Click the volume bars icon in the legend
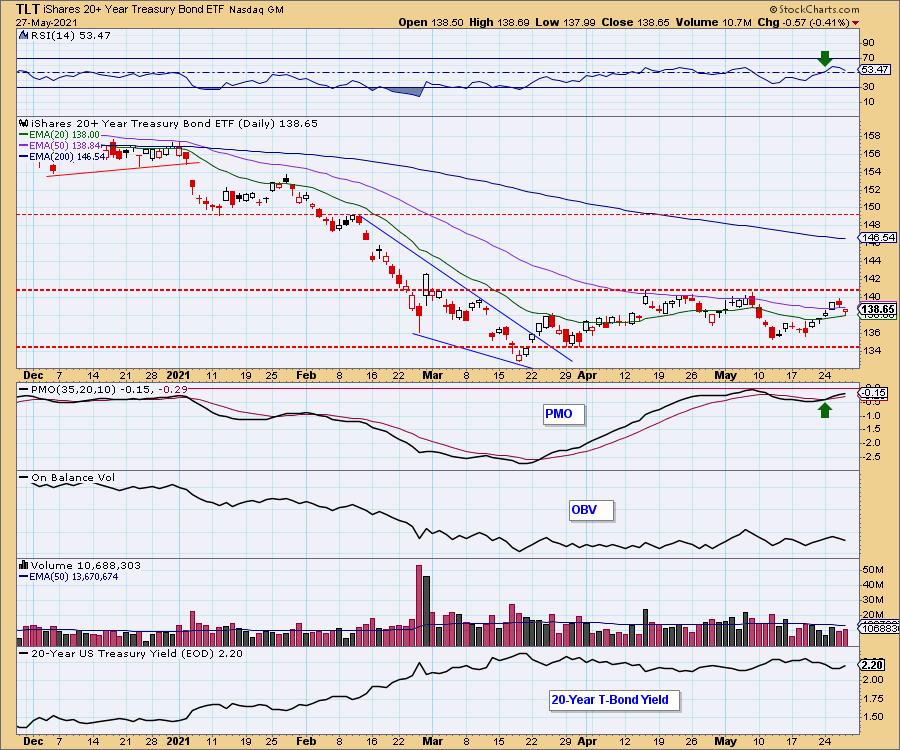Image resolution: width=900 pixels, height=750 pixels. pos(24,565)
